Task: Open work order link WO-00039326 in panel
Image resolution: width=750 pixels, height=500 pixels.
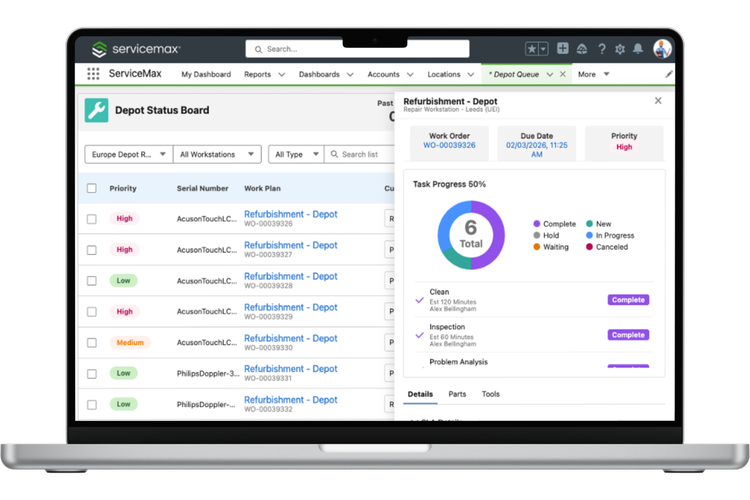Action: click(449, 146)
